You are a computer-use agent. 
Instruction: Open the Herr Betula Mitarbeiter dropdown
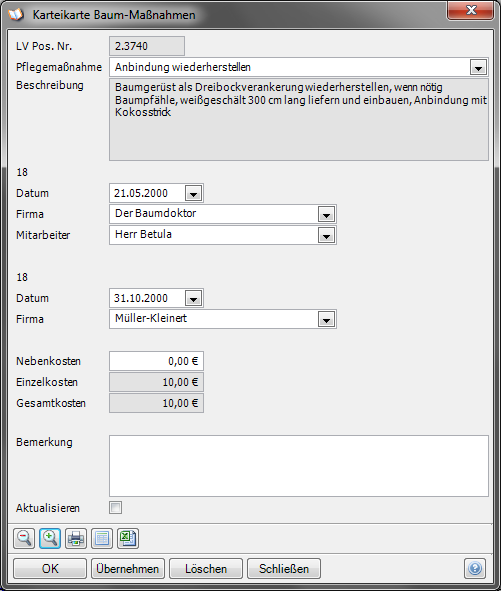click(326, 236)
